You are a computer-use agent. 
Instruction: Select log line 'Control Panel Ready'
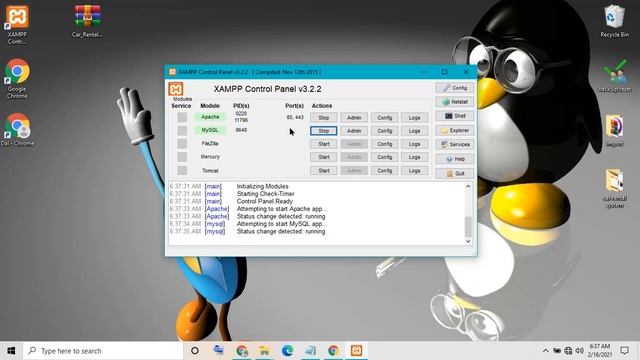point(264,201)
